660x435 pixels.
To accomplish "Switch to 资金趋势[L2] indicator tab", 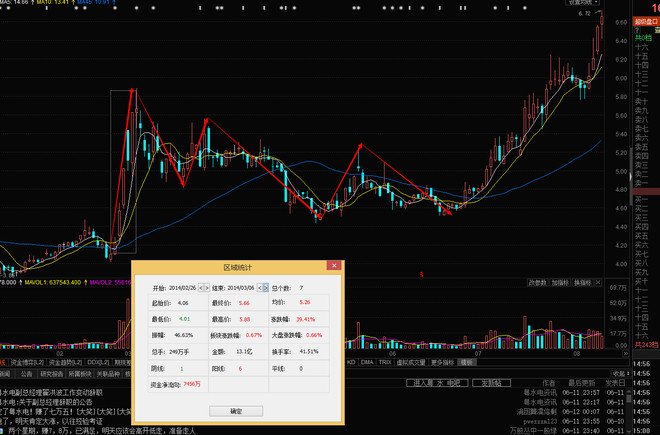I will 65,362.
